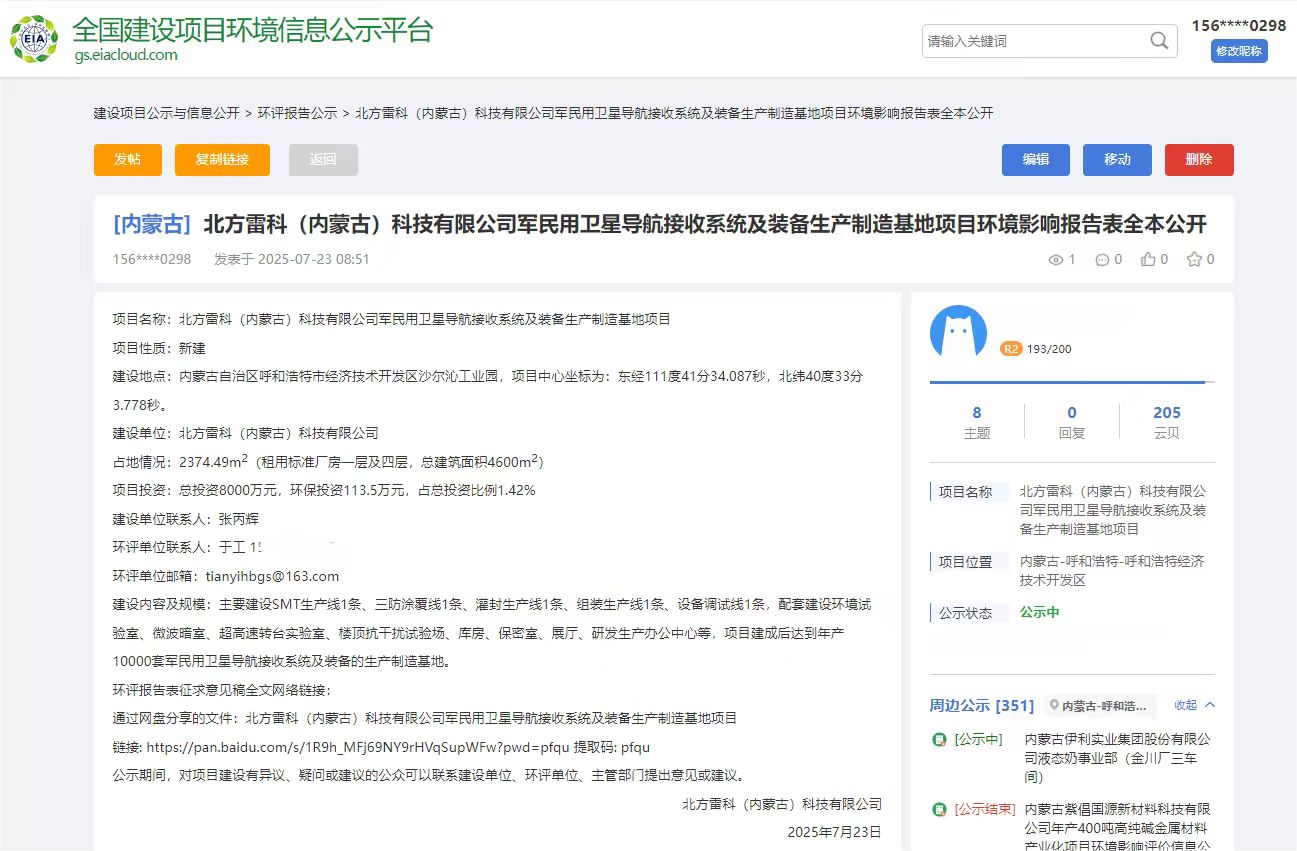This screenshot has height=851, width=1297.
Task: Click the 建设单位联系人：张丙辉 line
Action: (186, 519)
